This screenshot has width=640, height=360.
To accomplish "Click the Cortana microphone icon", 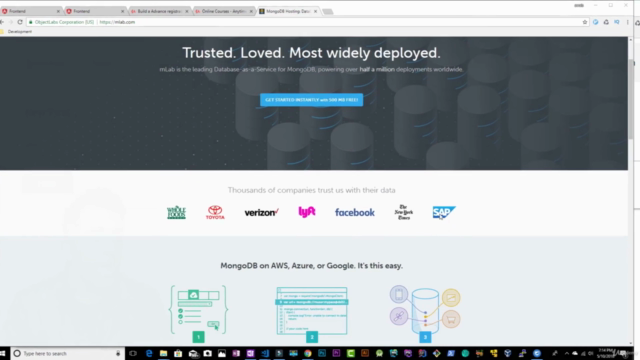I will pyautogui.click(x=118, y=353).
